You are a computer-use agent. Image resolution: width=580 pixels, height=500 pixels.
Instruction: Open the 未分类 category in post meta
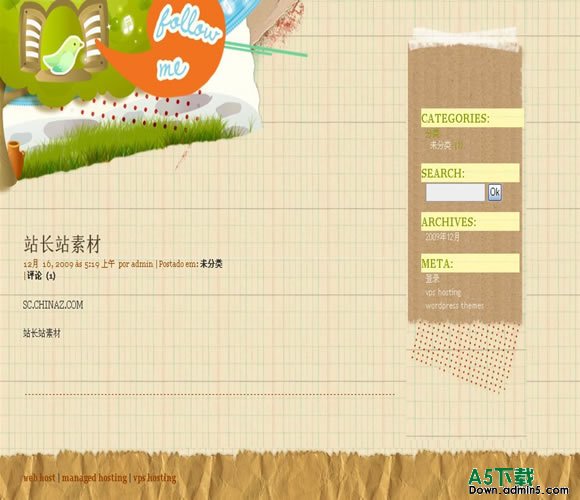pos(211,264)
